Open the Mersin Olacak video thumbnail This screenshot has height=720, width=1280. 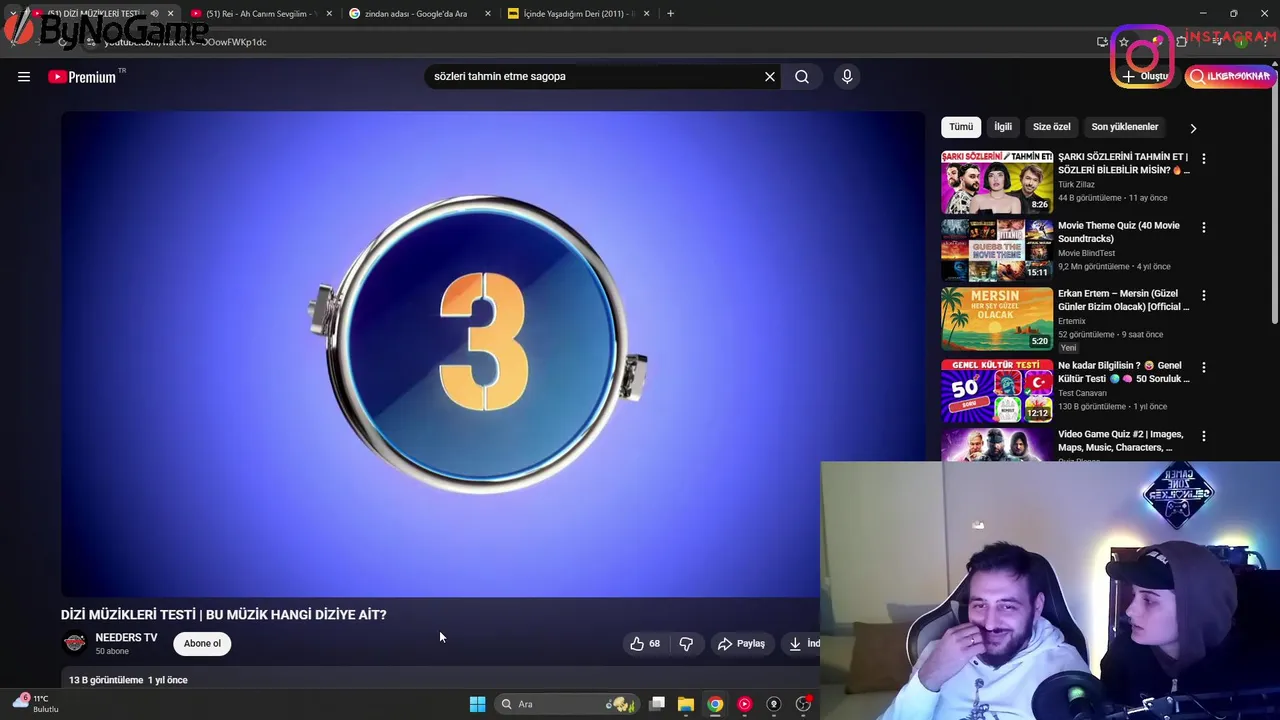pos(997,319)
